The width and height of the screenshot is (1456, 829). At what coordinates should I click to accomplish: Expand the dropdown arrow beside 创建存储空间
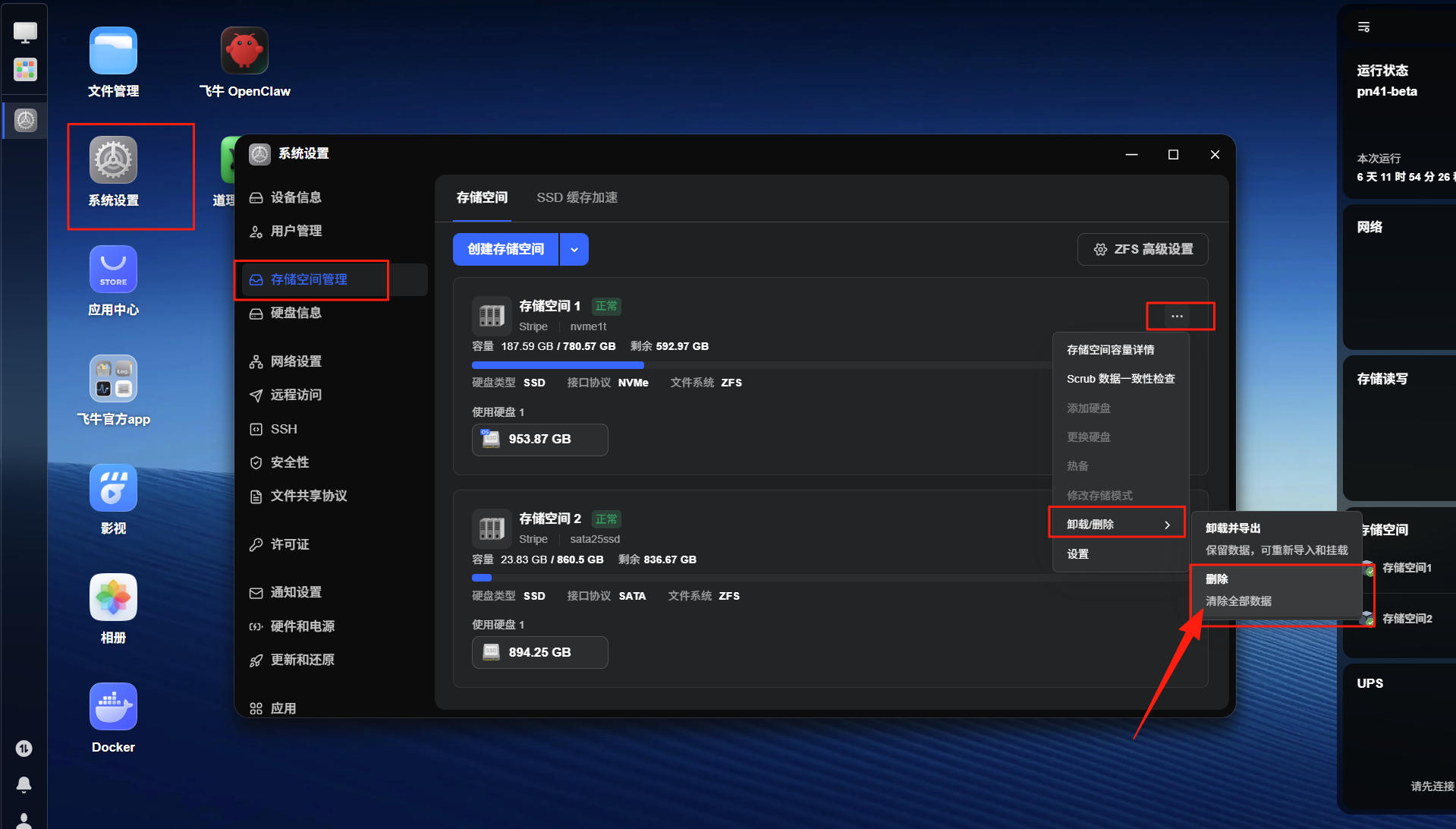click(x=574, y=249)
